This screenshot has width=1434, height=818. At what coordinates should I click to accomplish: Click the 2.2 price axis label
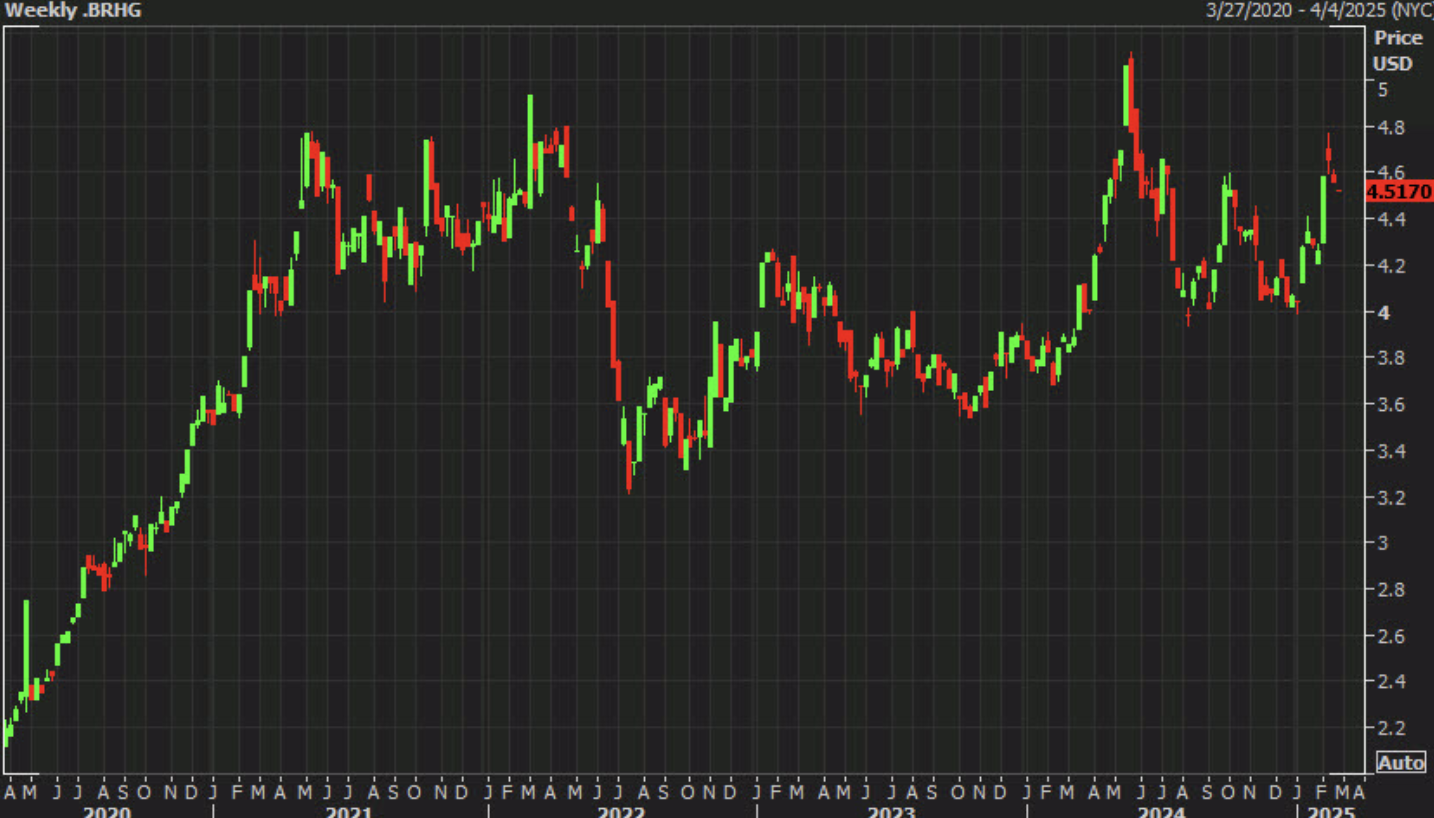click(x=1389, y=728)
